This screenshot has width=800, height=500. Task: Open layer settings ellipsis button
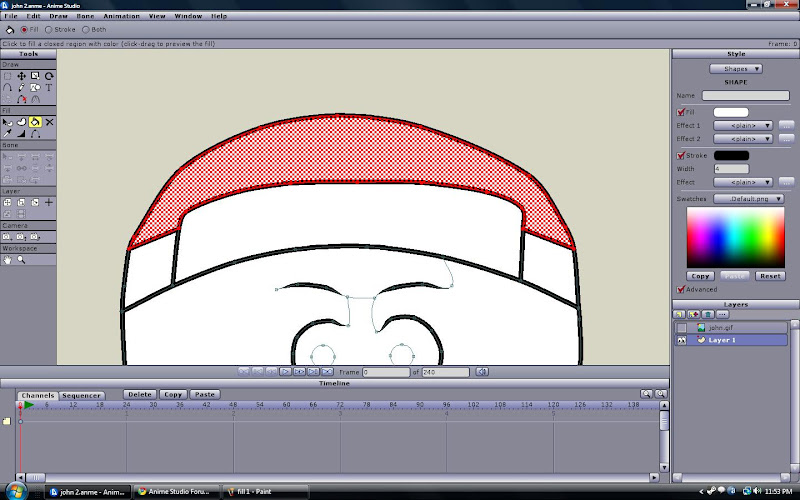click(x=722, y=314)
